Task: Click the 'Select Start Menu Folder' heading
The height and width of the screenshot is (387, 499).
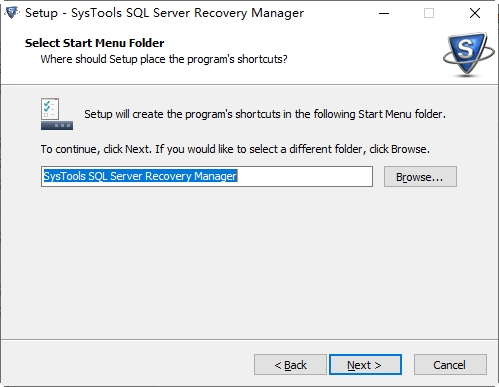Action: pos(94,43)
